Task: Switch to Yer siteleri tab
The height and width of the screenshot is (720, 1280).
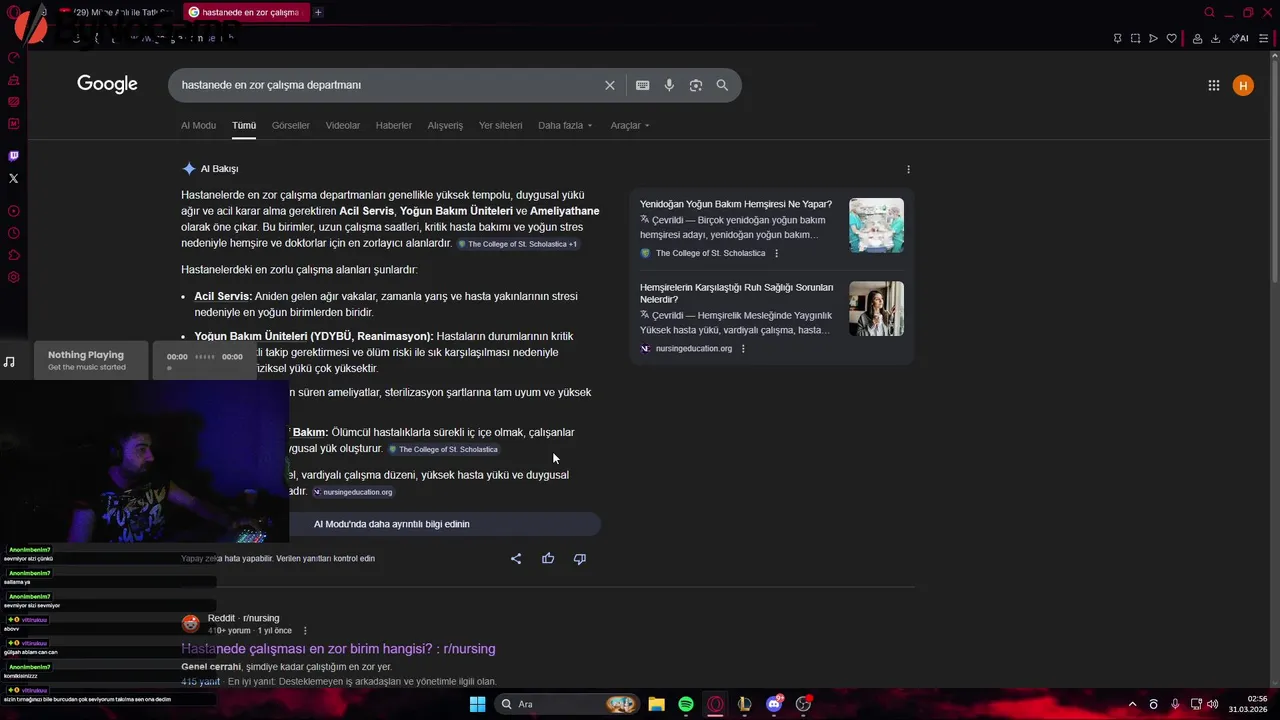Action: [x=500, y=125]
